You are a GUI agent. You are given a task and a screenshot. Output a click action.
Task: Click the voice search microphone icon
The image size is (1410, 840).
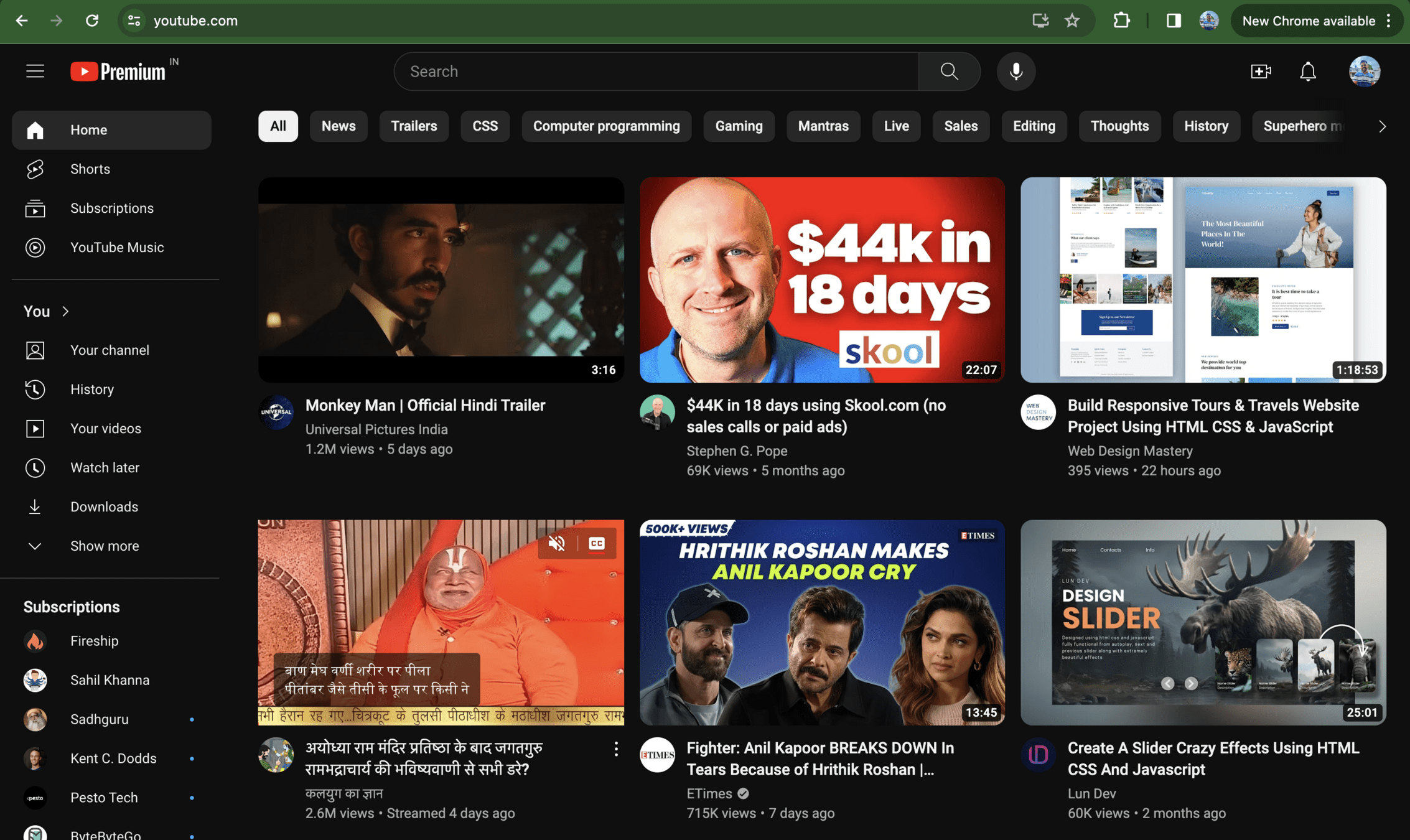(1015, 72)
